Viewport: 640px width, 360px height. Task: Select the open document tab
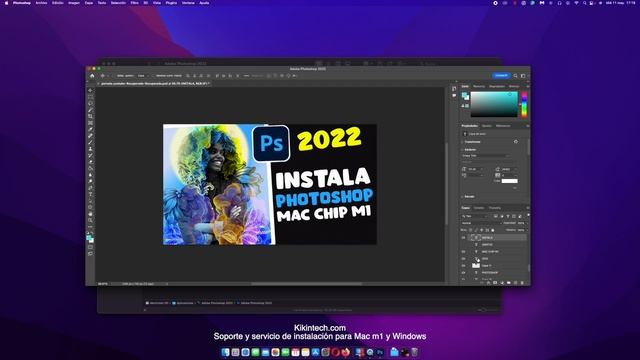(x=154, y=83)
